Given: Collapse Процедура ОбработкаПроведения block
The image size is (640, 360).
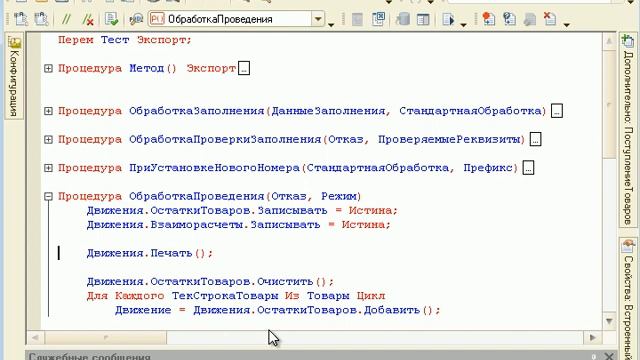Looking at the screenshot, I should click(48, 196).
